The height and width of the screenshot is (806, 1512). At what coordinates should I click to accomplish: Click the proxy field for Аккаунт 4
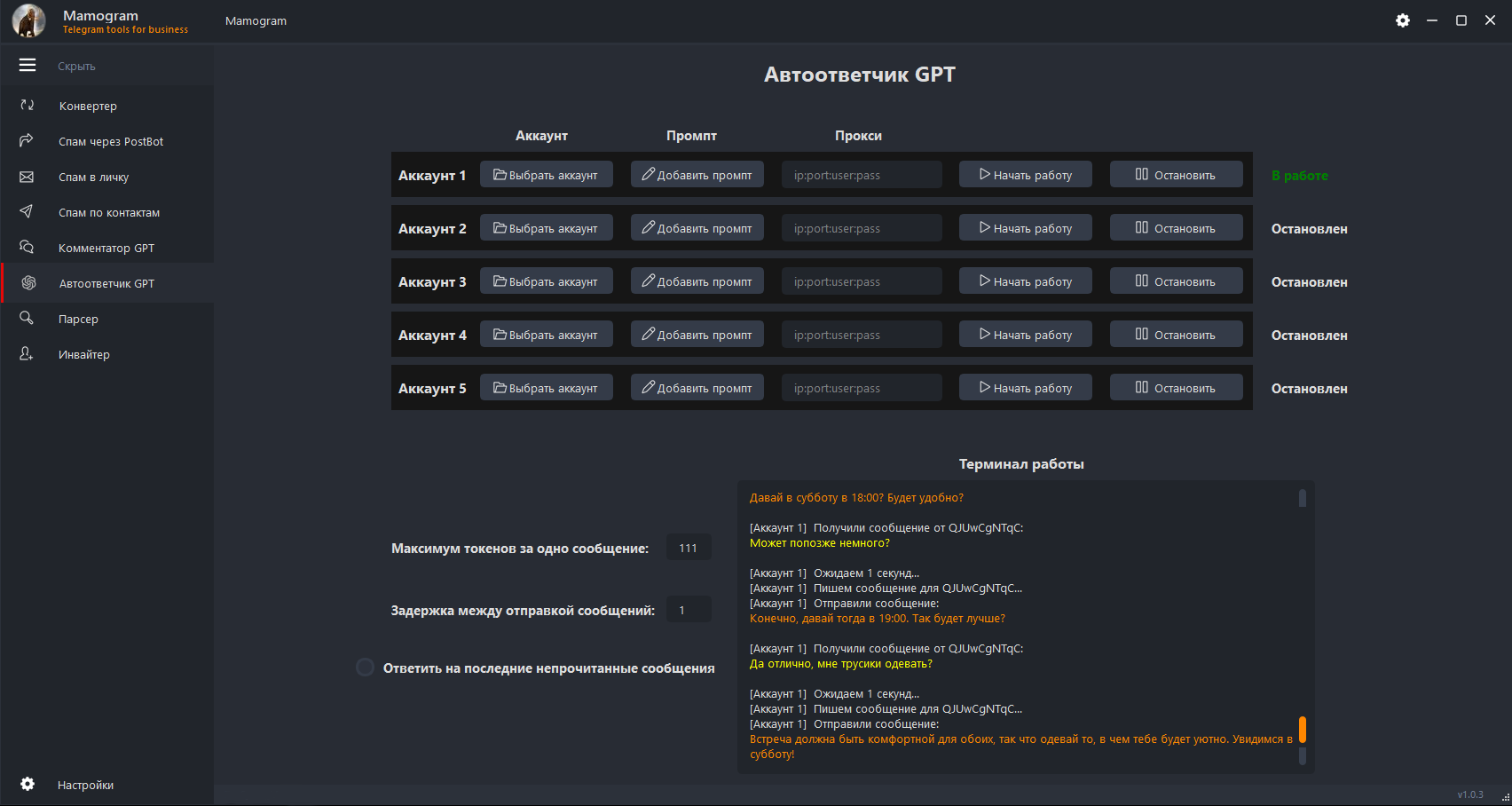point(861,335)
